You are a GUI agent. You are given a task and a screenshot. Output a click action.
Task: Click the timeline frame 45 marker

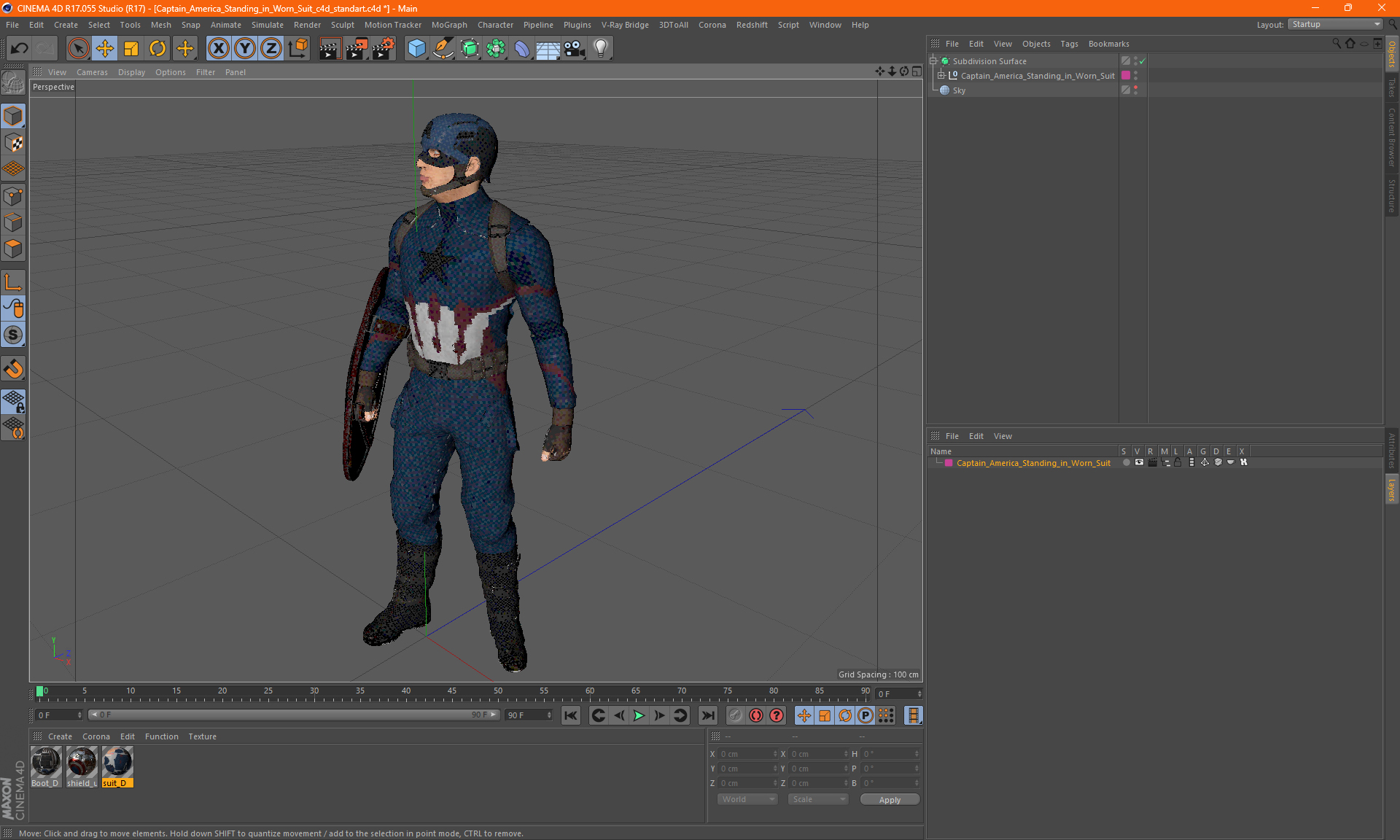[x=452, y=693]
